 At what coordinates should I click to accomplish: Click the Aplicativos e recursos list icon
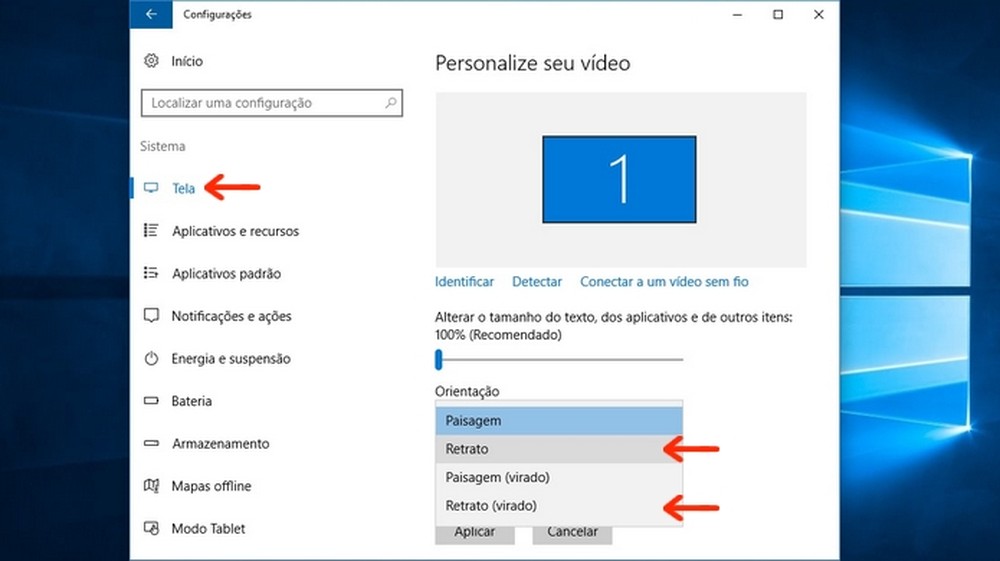(151, 230)
